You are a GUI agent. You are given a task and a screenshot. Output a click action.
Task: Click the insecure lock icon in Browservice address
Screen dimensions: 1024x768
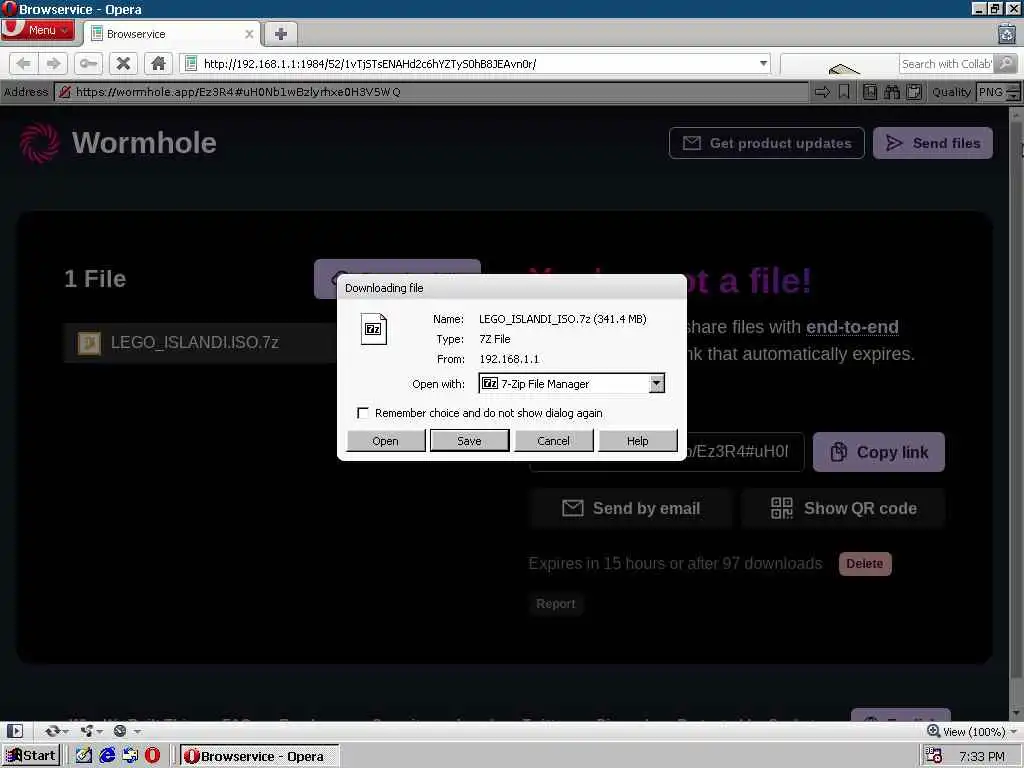[64, 91]
